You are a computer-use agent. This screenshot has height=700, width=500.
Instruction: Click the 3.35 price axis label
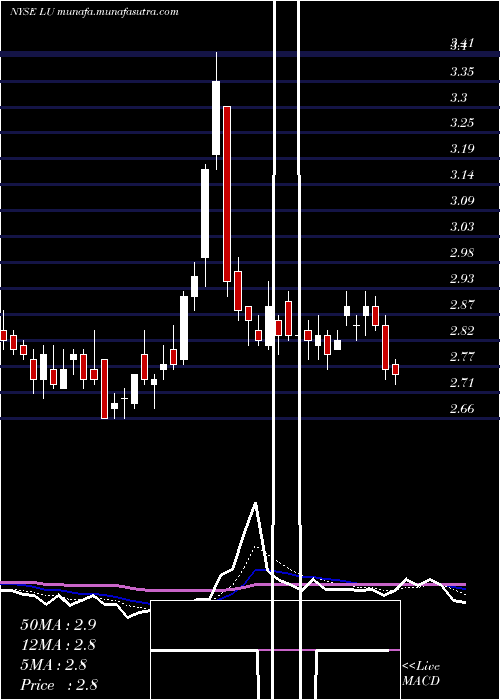click(x=462, y=71)
